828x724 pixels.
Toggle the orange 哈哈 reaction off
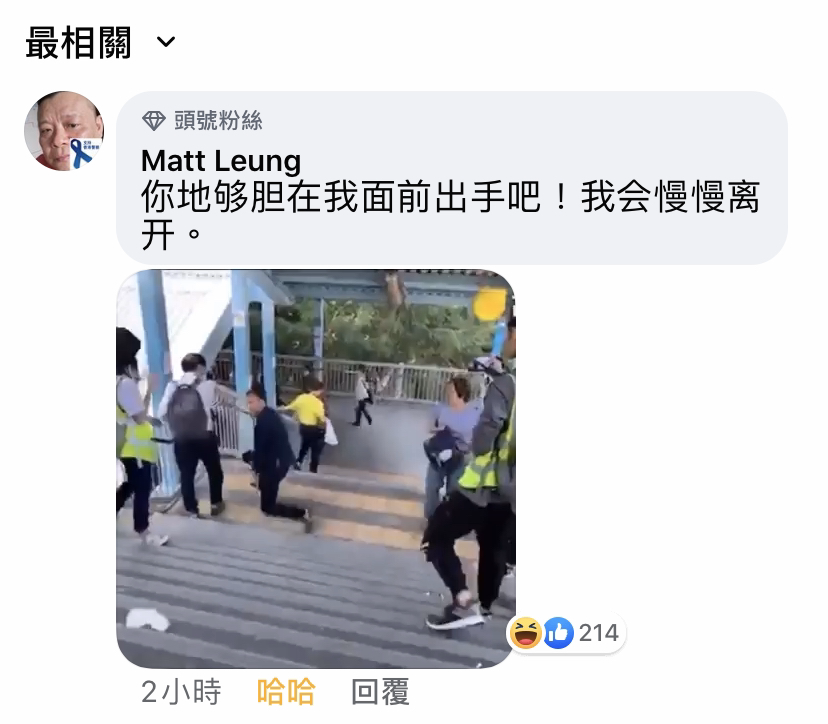coord(286,691)
